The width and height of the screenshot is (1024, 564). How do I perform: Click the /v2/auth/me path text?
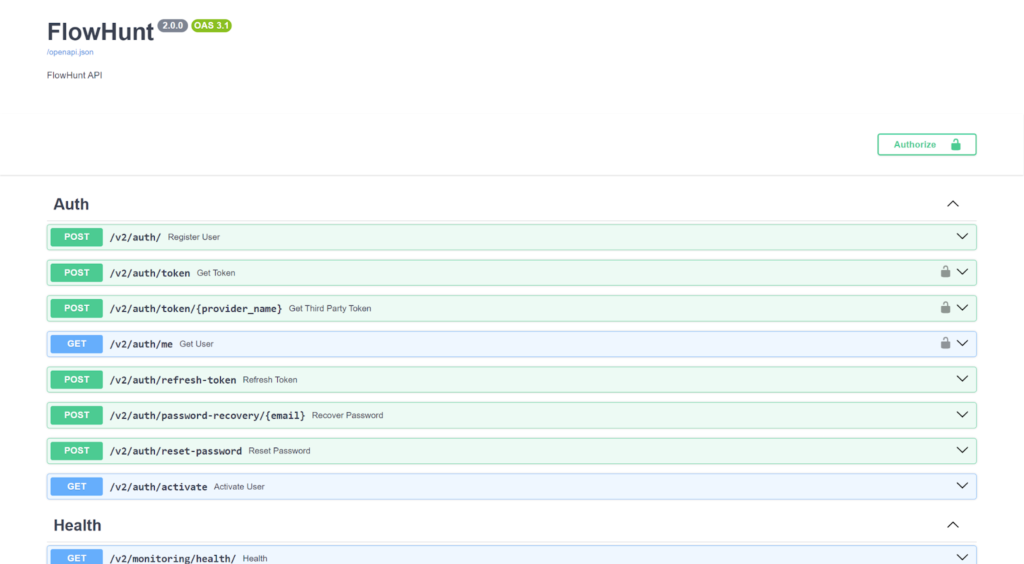(x=141, y=344)
